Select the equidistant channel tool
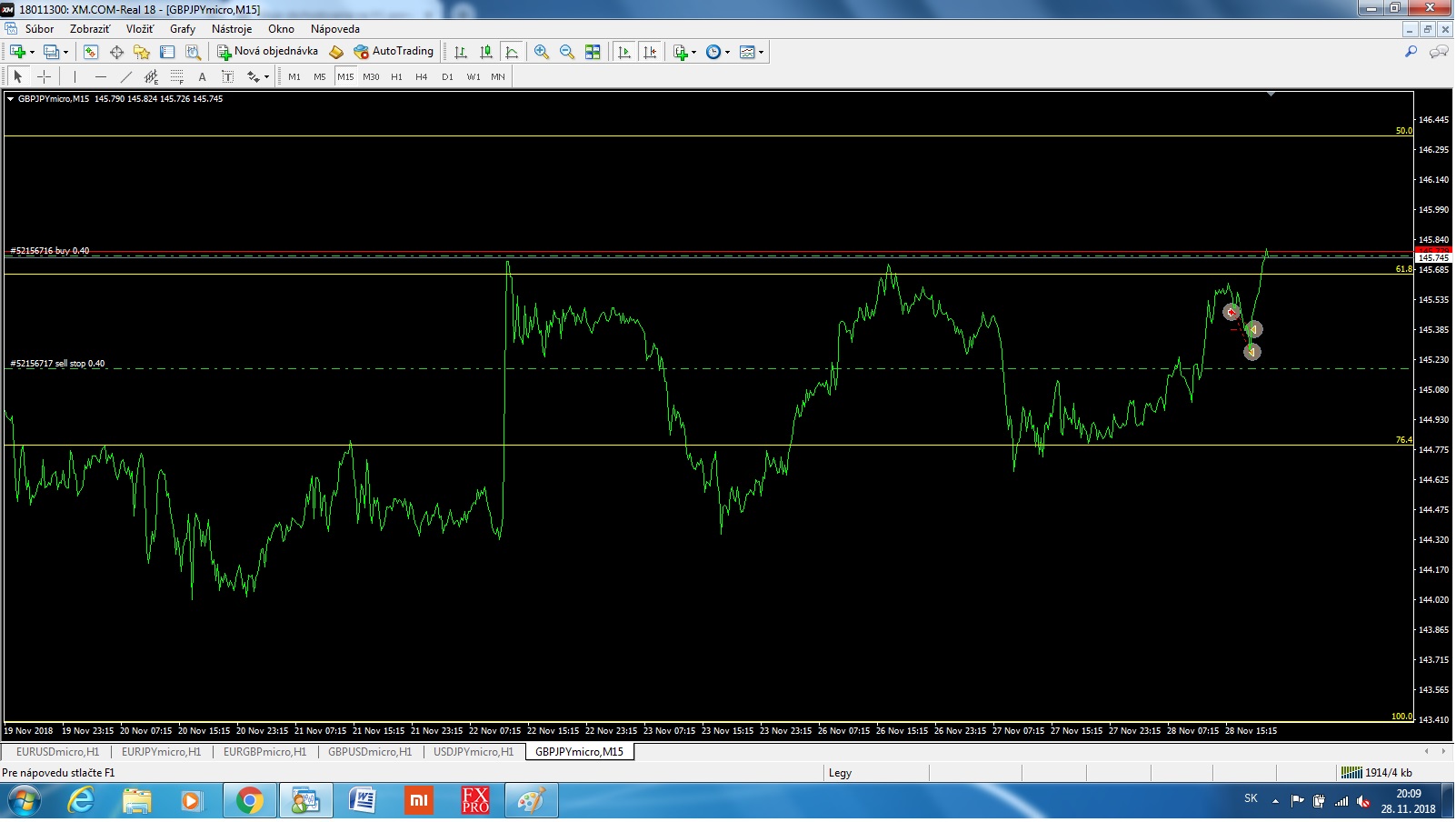 click(x=152, y=77)
